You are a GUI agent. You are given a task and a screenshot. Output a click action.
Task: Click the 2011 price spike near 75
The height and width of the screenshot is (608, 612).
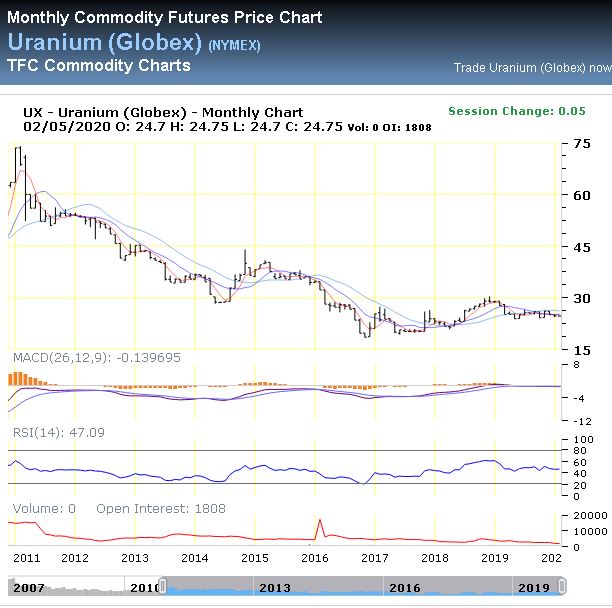click(x=18, y=150)
